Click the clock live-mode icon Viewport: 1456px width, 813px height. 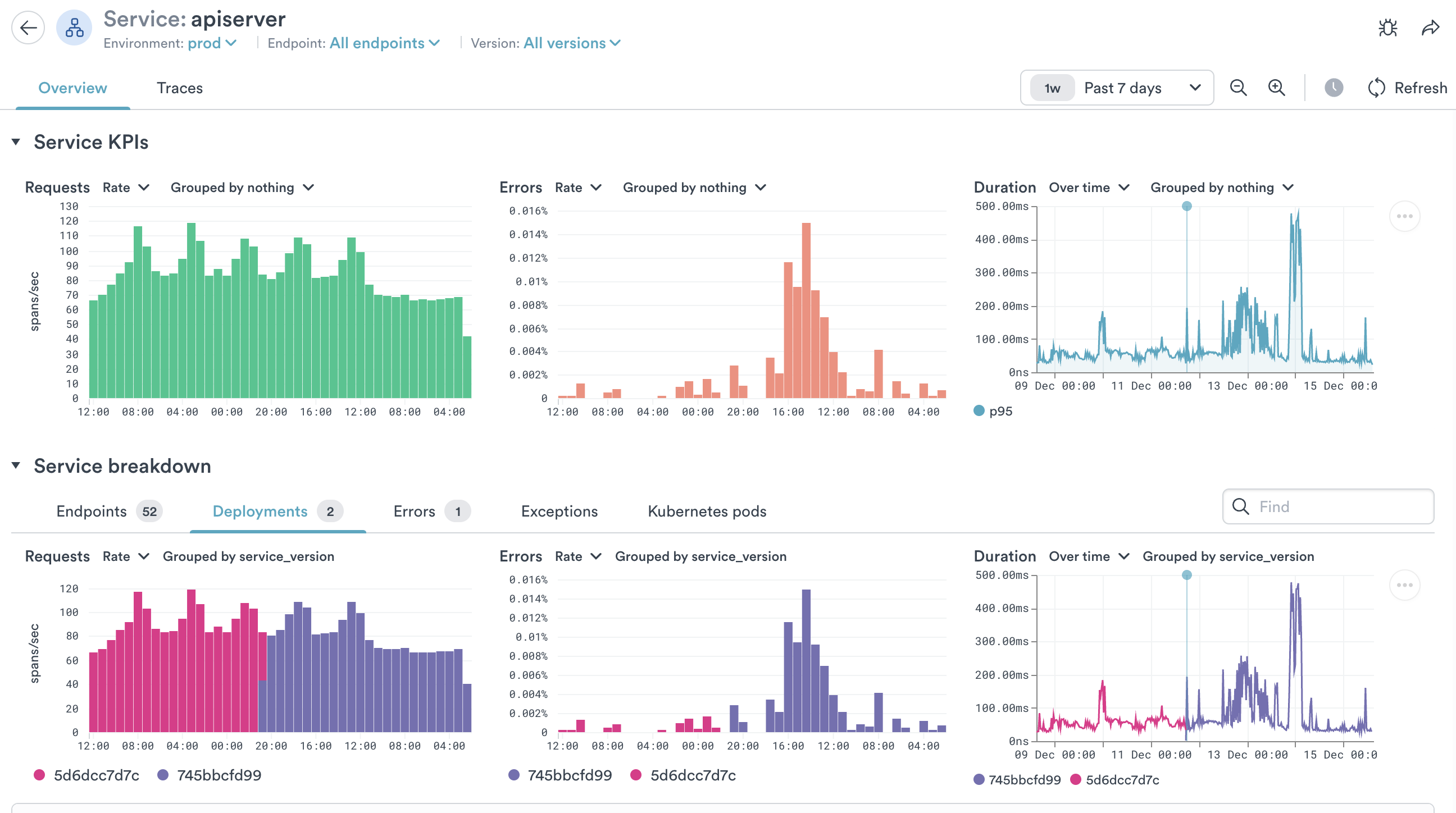pos(1334,88)
